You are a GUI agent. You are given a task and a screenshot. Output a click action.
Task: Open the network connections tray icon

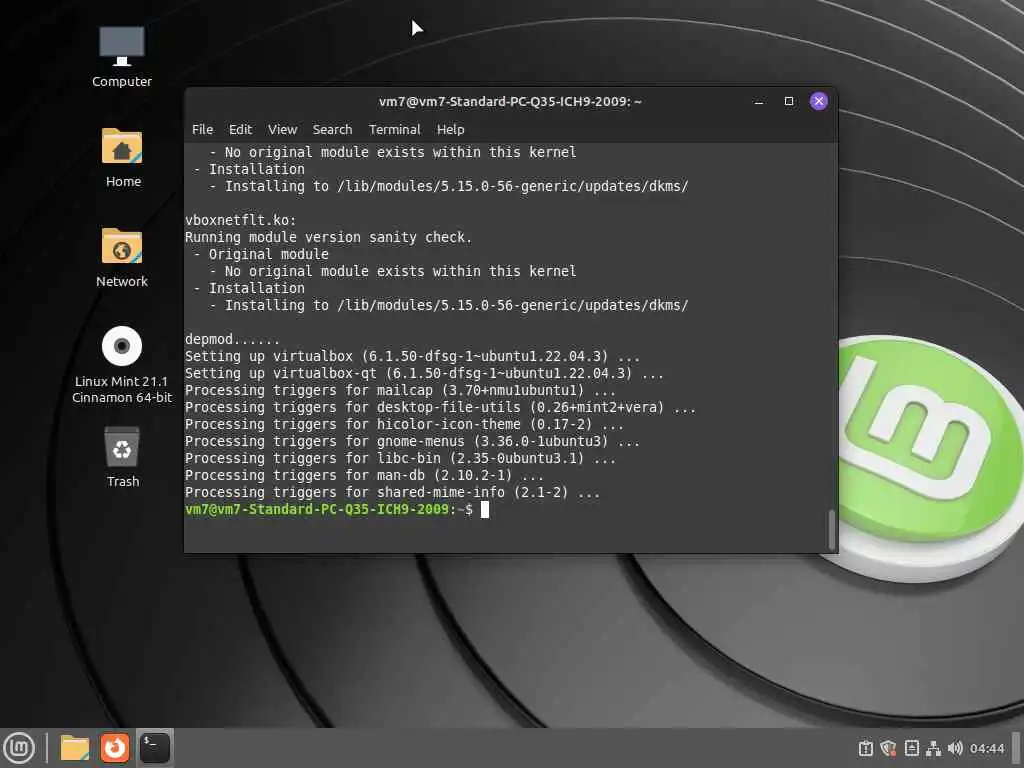(x=934, y=748)
